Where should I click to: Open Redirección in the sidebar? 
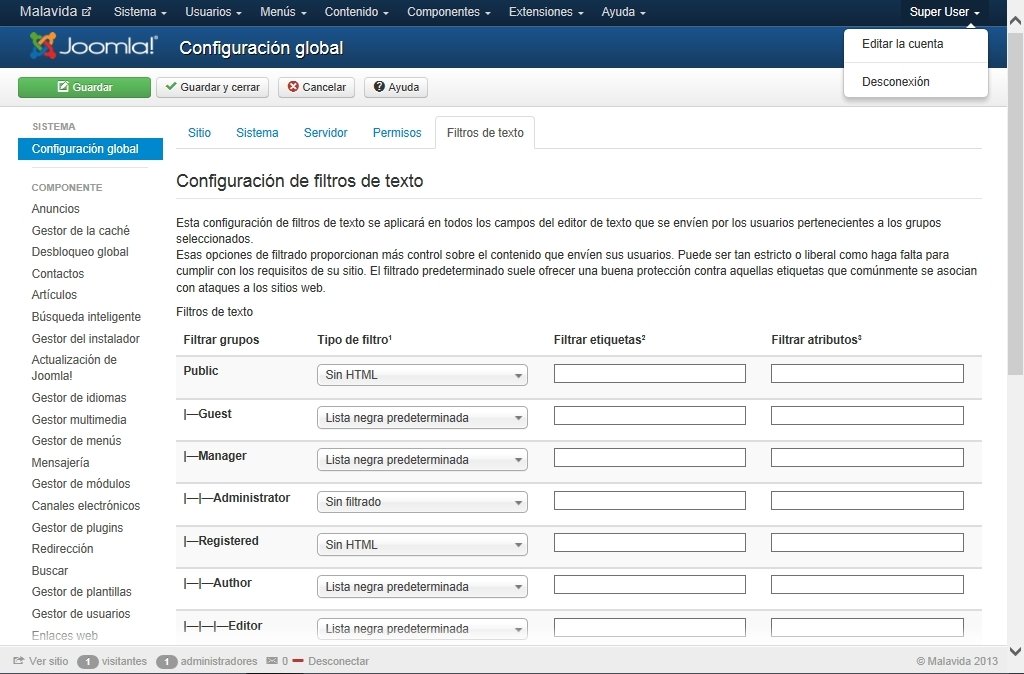(62, 549)
